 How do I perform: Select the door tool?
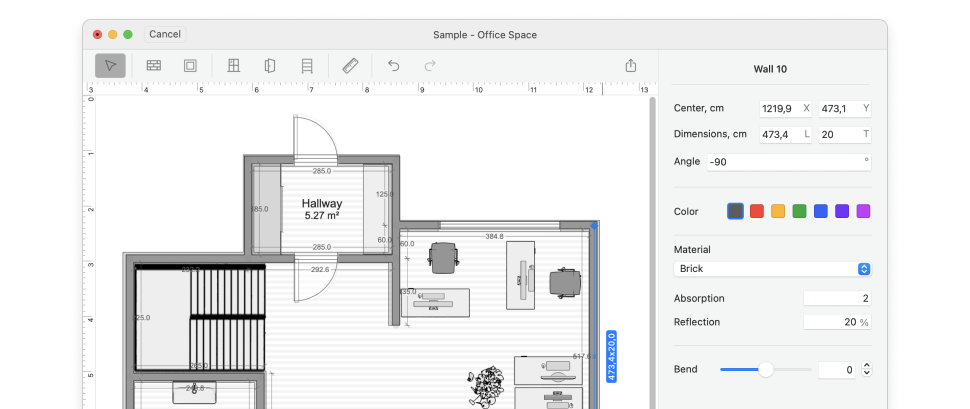[x=270, y=66]
